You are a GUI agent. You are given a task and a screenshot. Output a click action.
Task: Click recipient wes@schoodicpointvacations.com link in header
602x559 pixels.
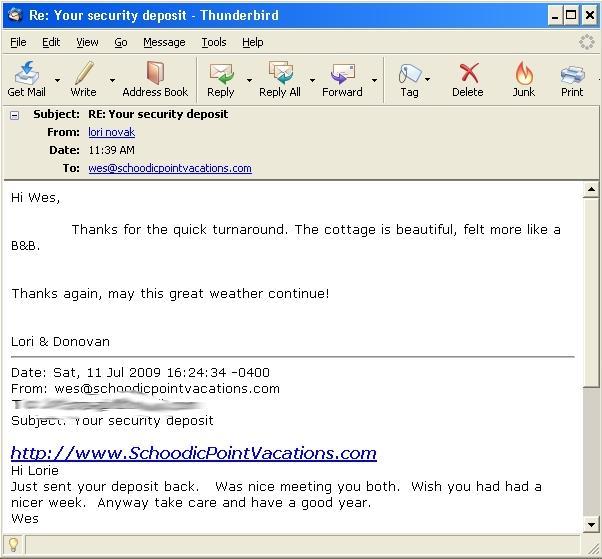(x=170, y=168)
